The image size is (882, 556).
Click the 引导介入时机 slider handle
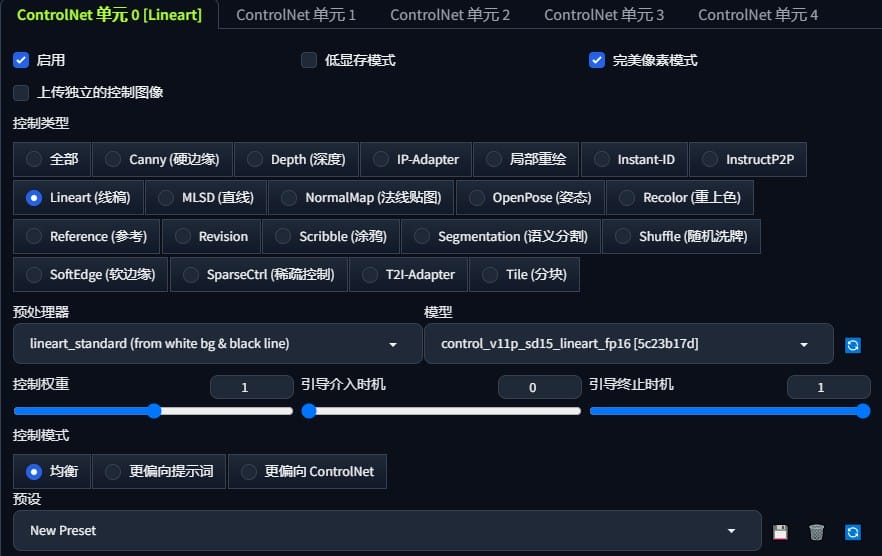click(309, 411)
